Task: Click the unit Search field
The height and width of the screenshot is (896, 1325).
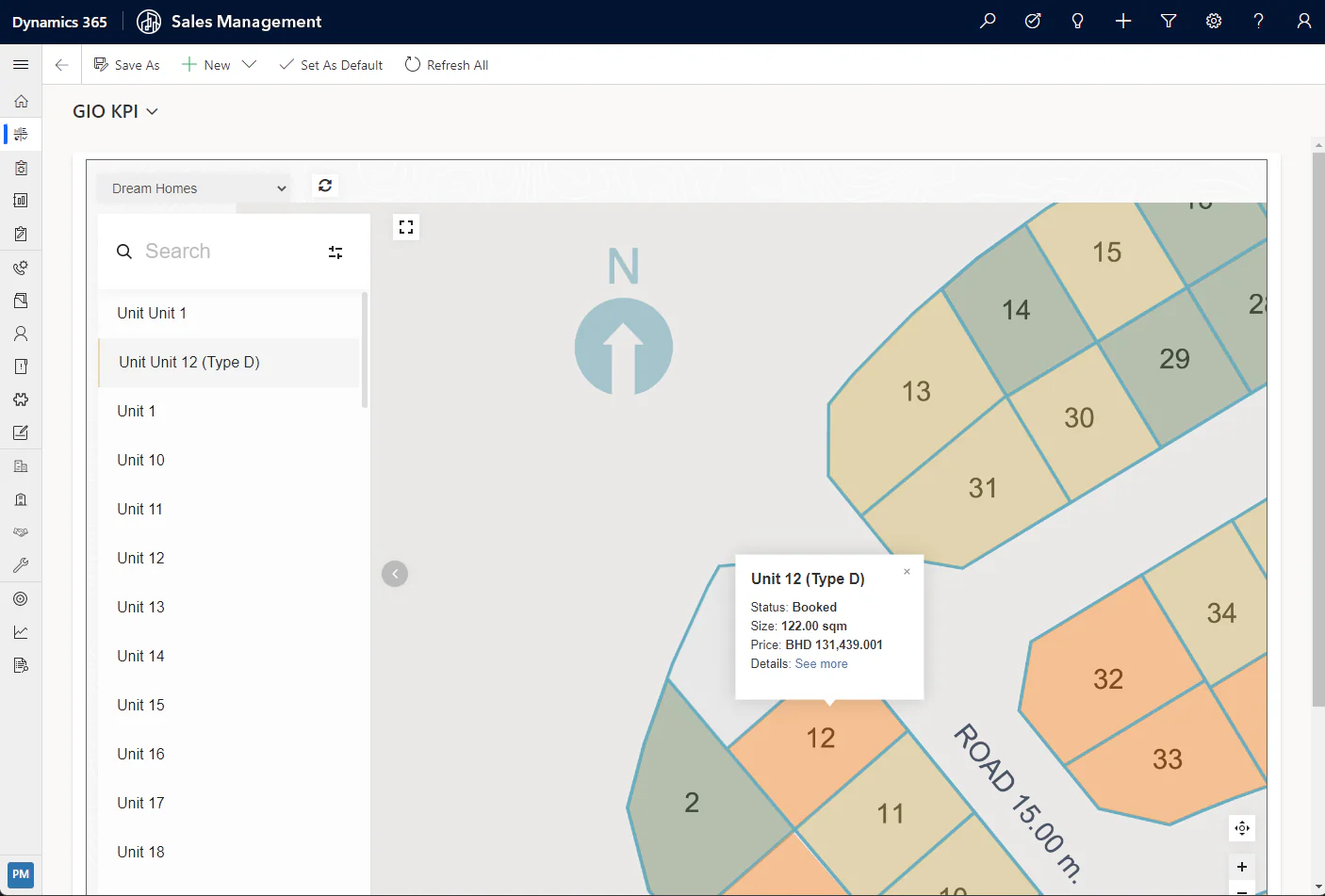Action: pos(226,252)
